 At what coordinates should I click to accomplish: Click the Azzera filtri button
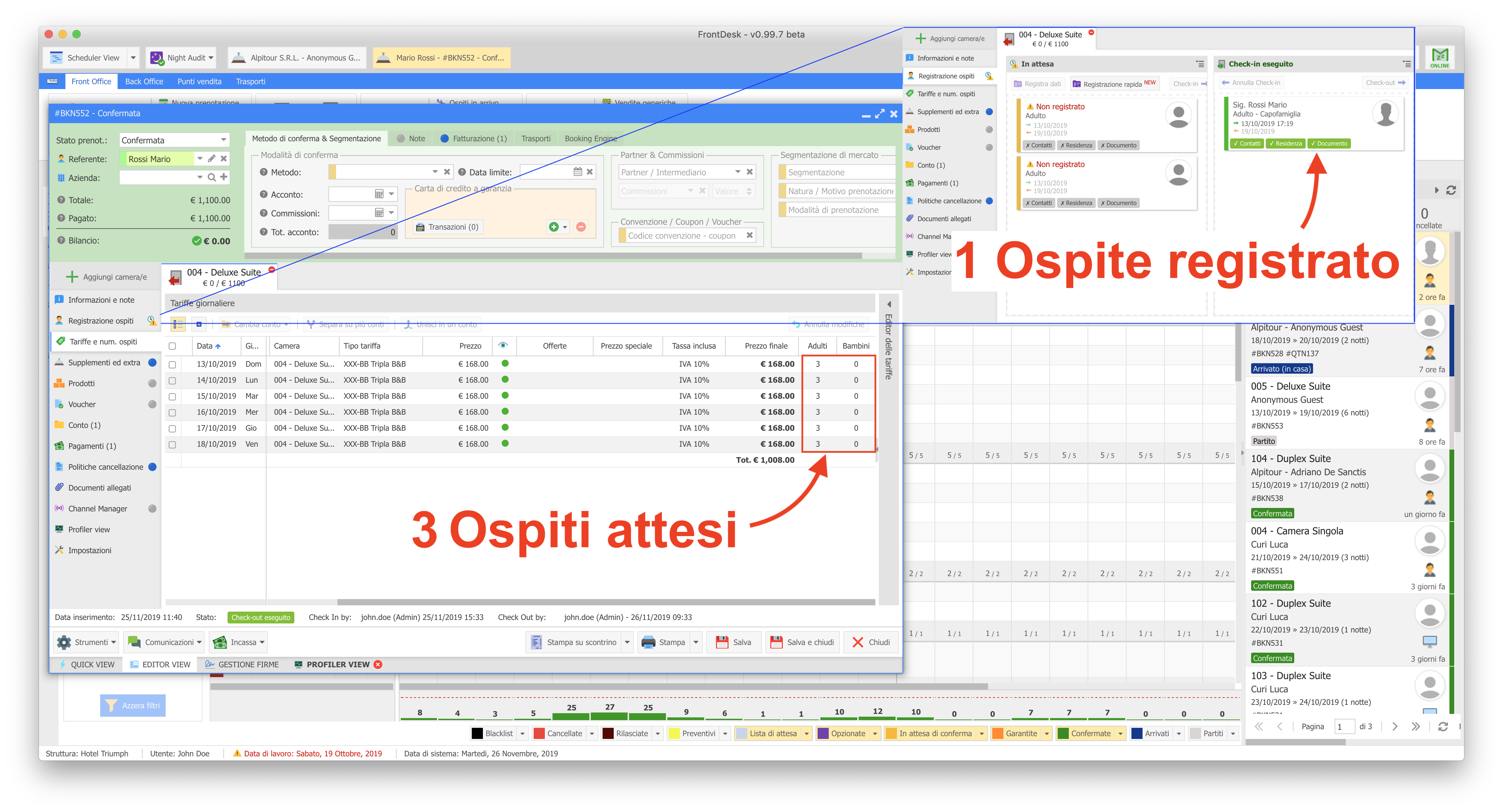coord(133,705)
